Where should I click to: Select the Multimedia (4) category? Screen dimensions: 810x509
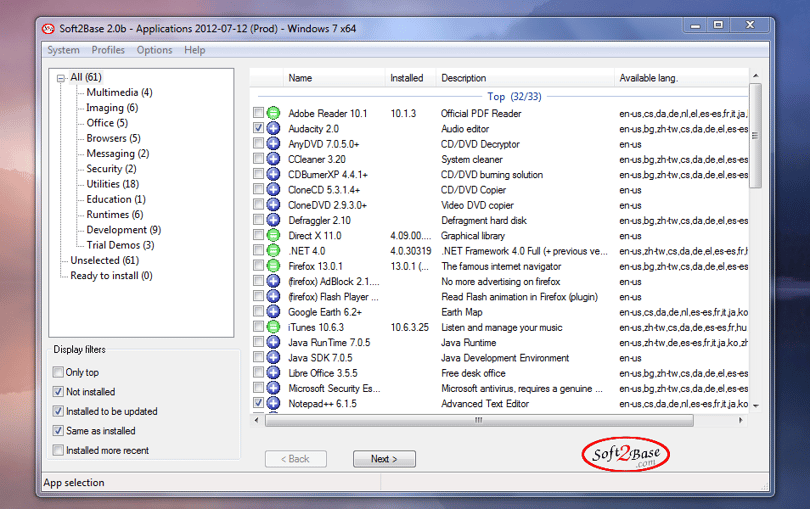pyautogui.click(x=119, y=92)
